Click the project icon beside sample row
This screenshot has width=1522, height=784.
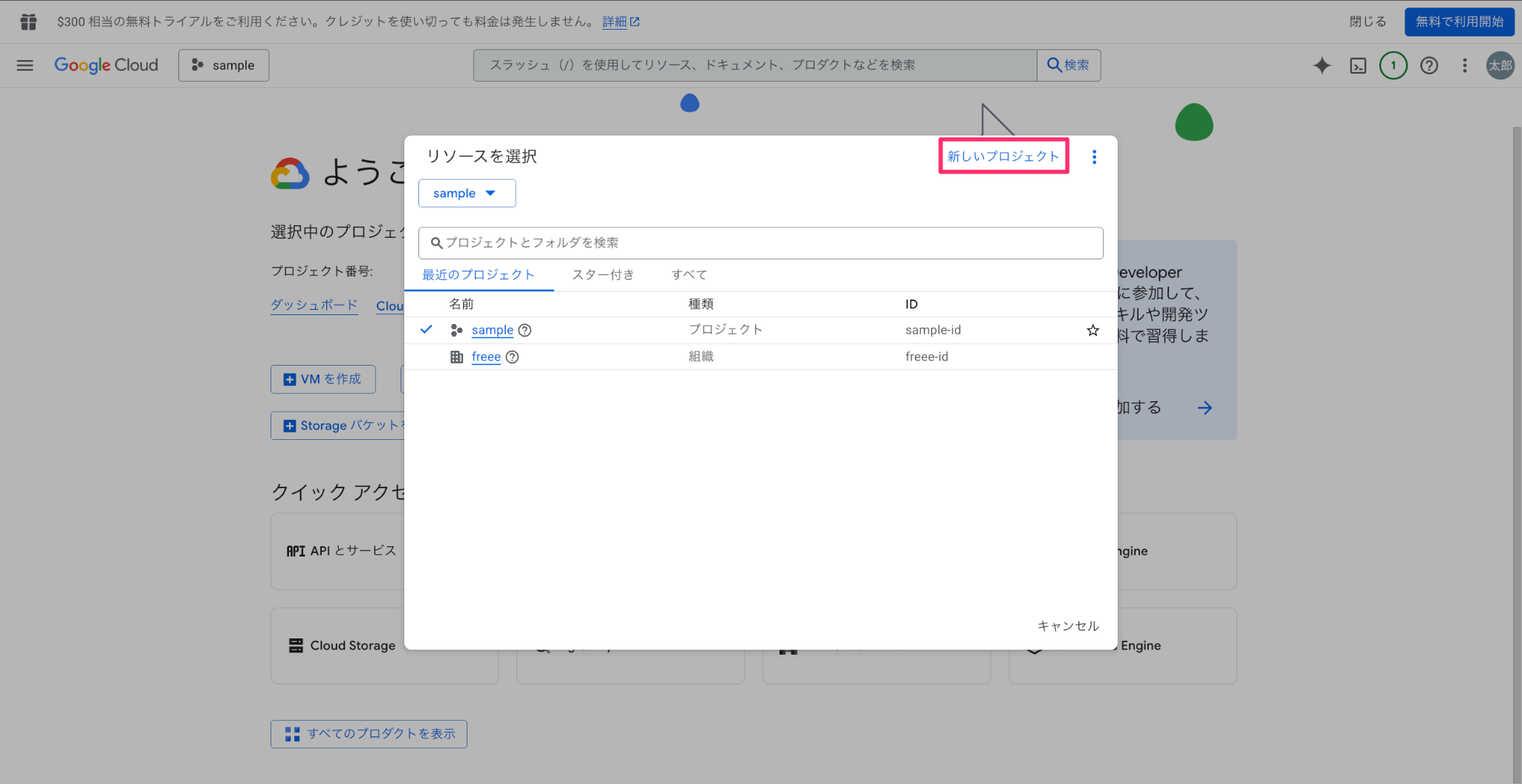456,330
